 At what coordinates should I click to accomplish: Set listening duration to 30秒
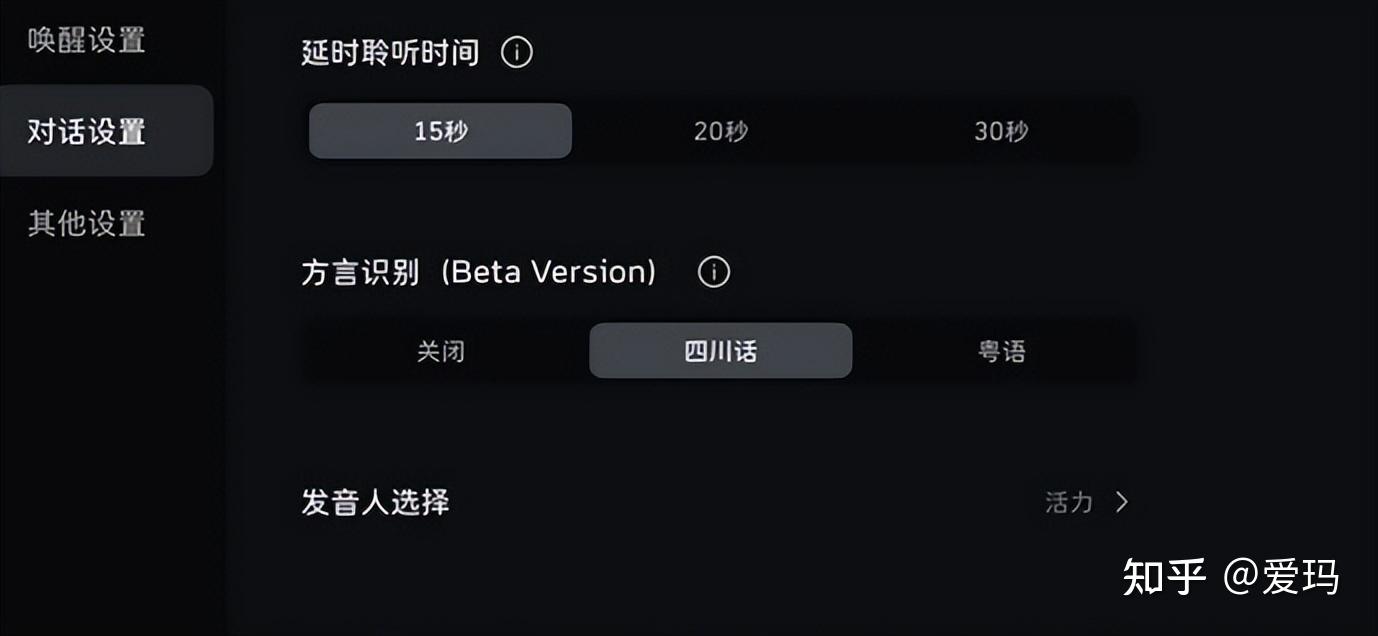click(1000, 130)
